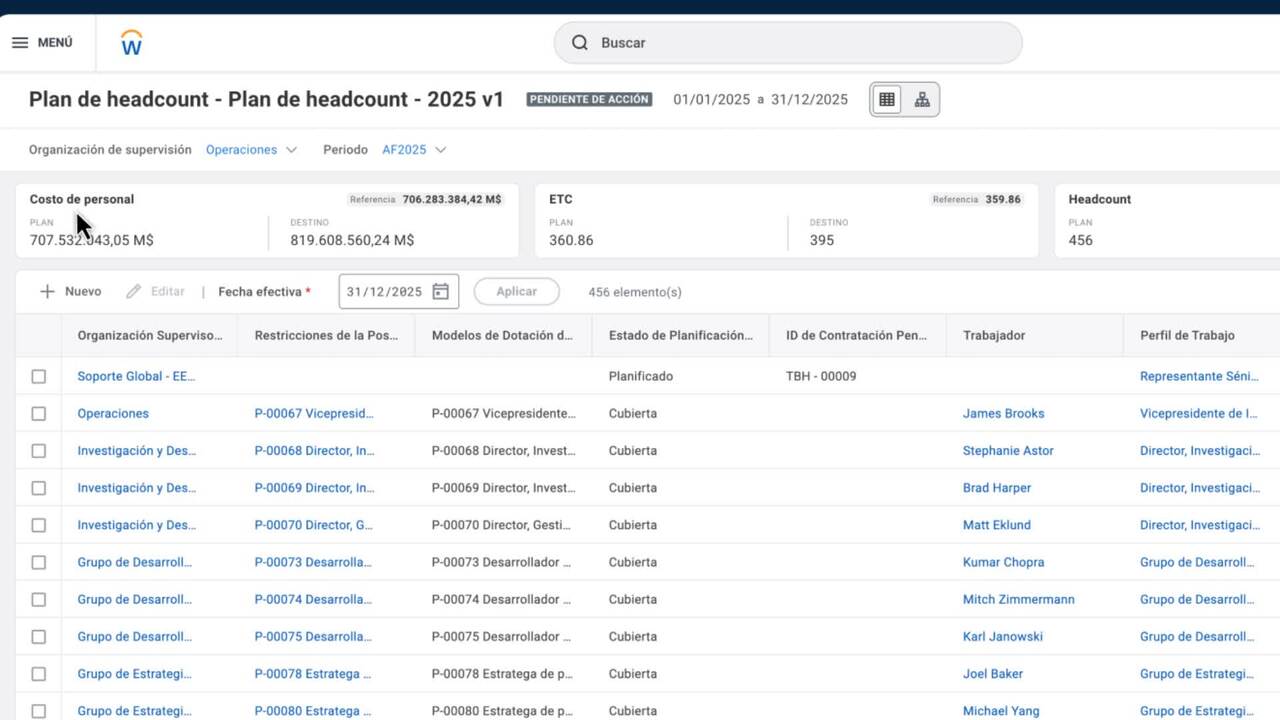Viewport: 1280px width, 720px height.
Task: Click the plus icon for Nuevo
Action: 47,292
